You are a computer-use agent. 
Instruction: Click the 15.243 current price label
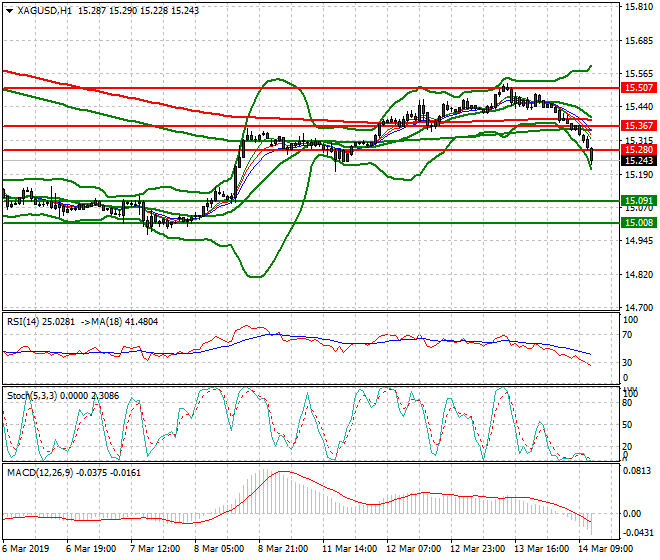pos(639,161)
